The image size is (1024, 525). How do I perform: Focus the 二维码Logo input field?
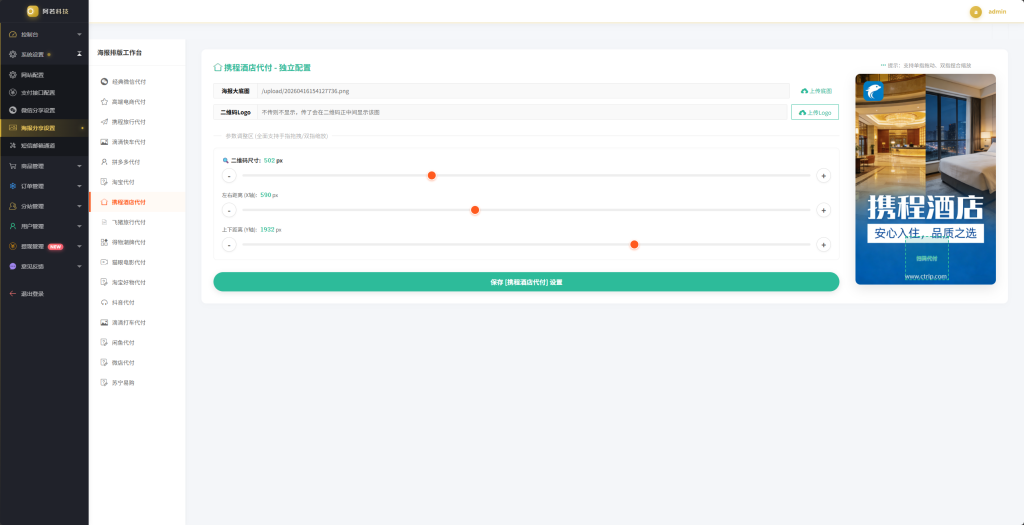point(522,112)
